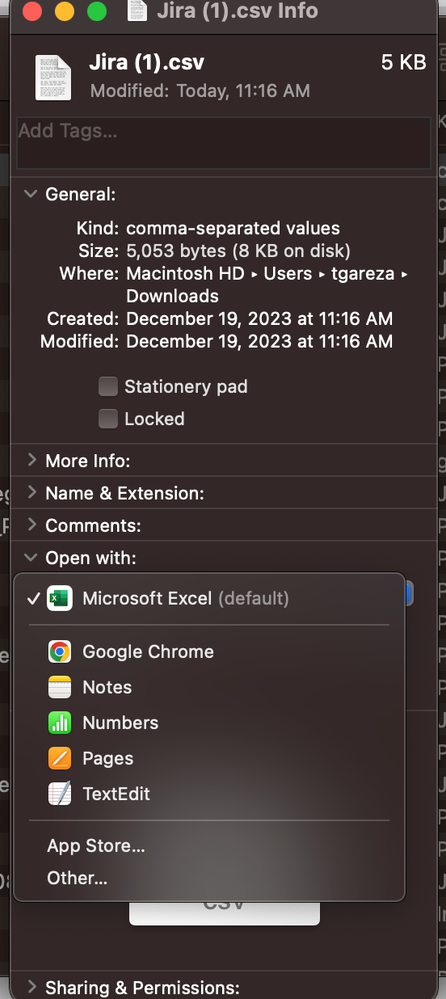Select Microsoft Excel icon in Open with list
Screen dimensions: 446x999
click(x=60, y=598)
